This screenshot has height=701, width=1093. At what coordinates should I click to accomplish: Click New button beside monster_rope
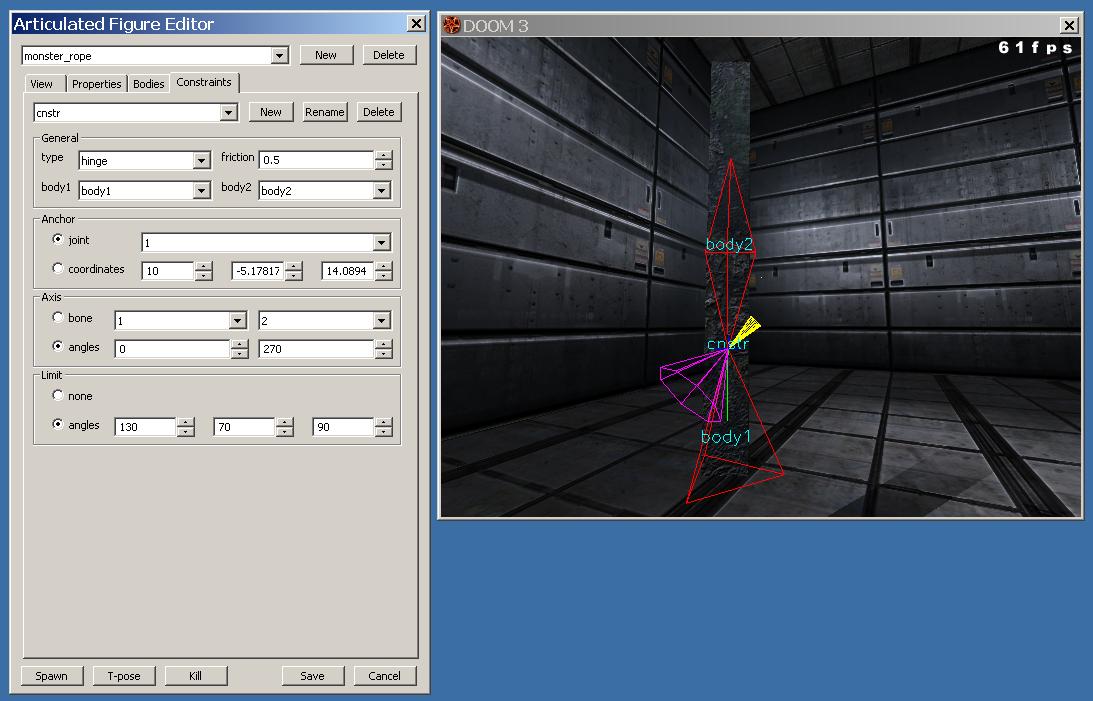pyautogui.click(x=326, y=55)
